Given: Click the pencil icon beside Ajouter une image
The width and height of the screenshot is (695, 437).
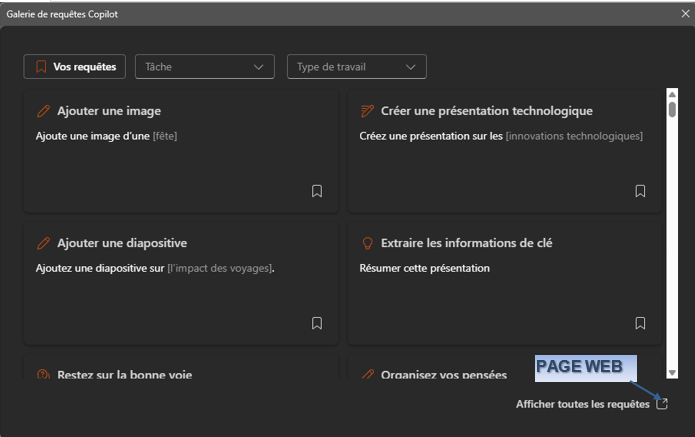Looking at the screenshot, I should click(43, 111).
